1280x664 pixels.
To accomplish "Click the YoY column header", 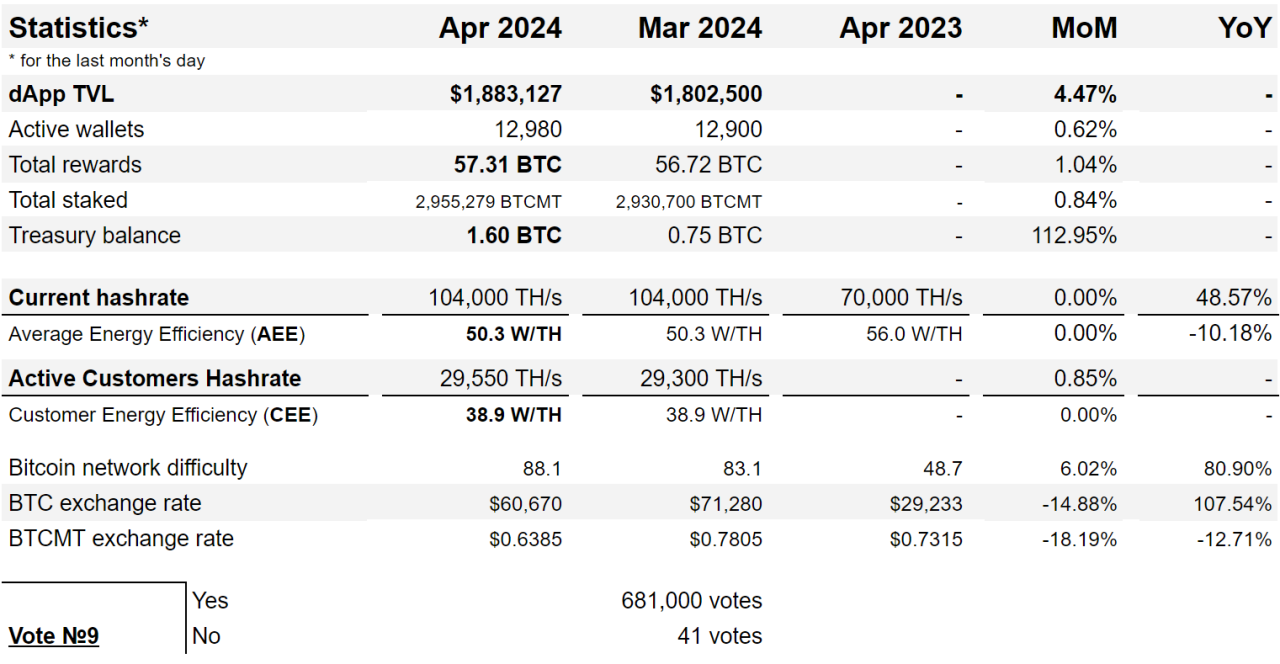I will (x=1244, y=28).
